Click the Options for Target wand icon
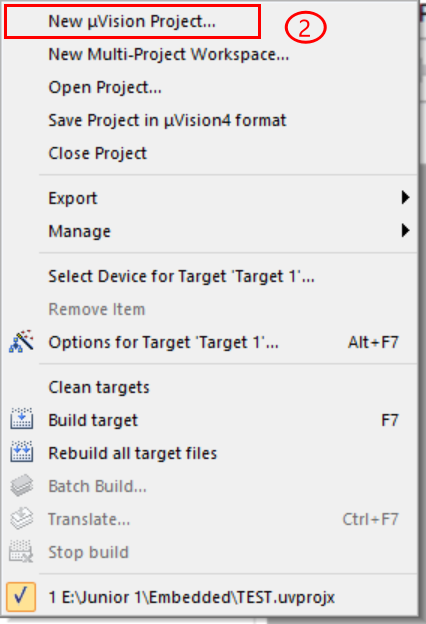Image resolution: width=426 pixels, height=624 pixels. [x=21, y=341]
